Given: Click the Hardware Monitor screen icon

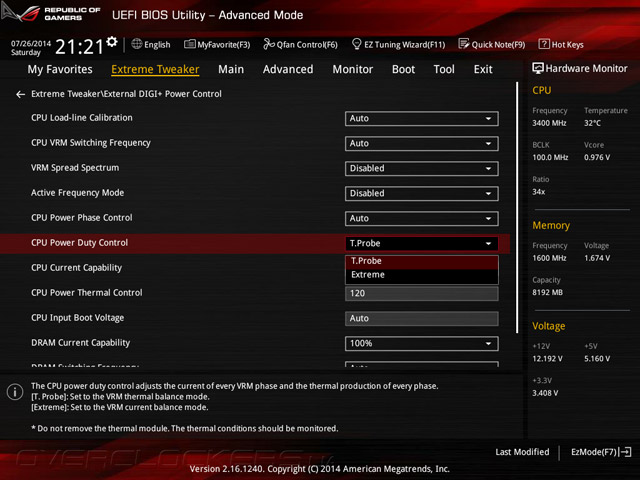Looking at the screenshot, I should coord(538,69).
